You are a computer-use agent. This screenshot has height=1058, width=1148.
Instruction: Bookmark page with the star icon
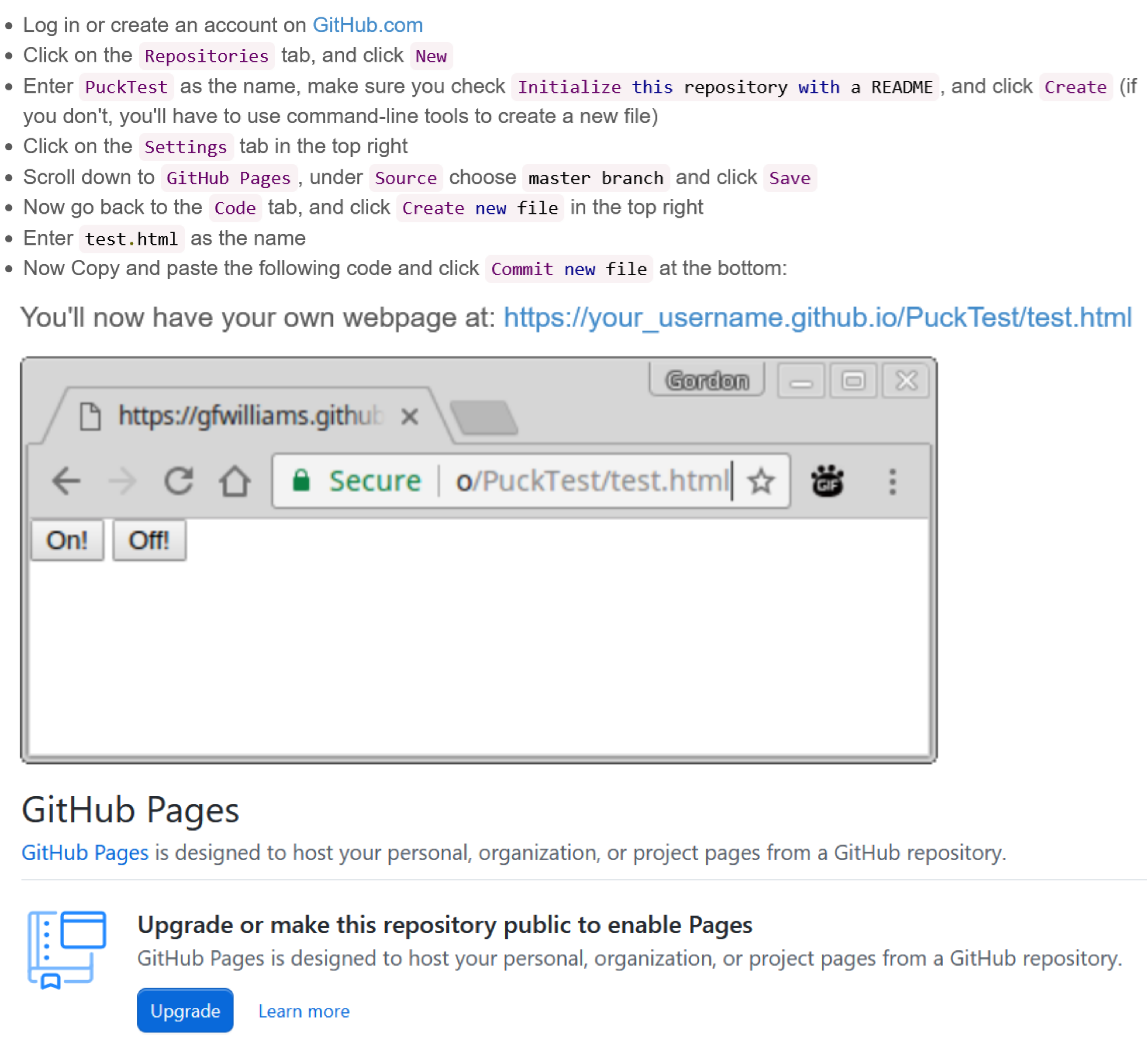(761, 481)
